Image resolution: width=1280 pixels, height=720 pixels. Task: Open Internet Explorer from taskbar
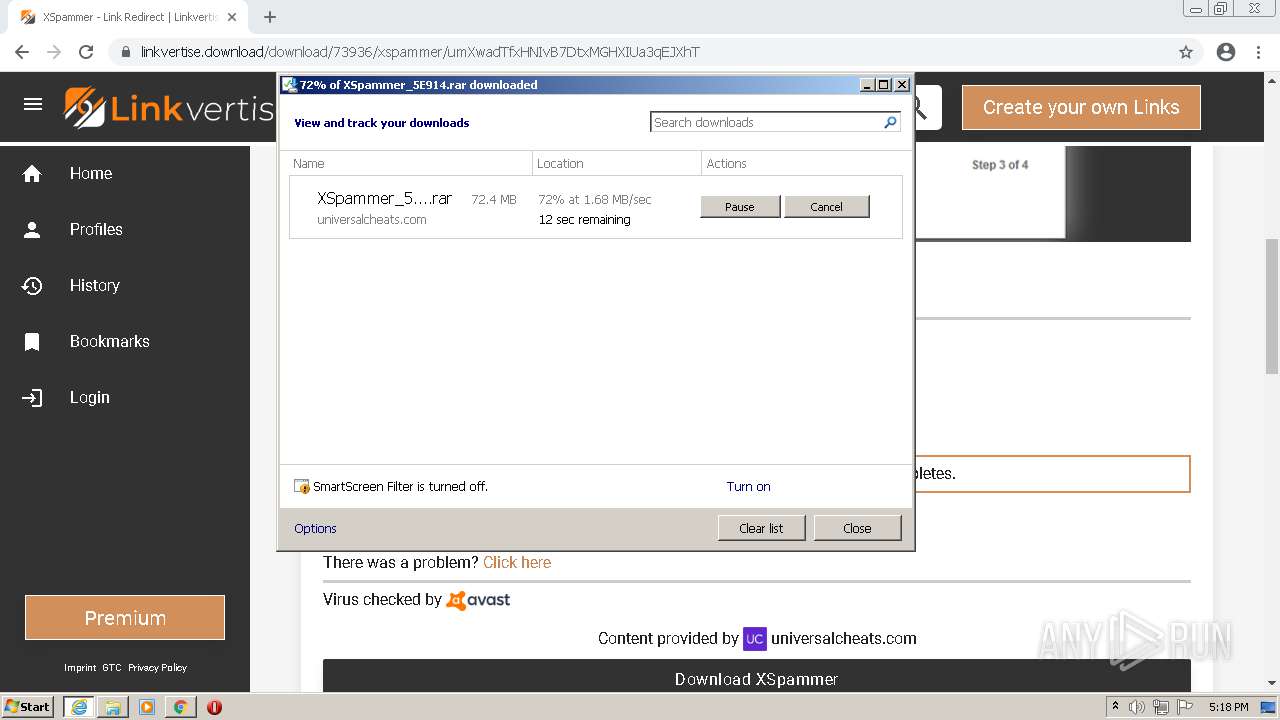[78, 706]
